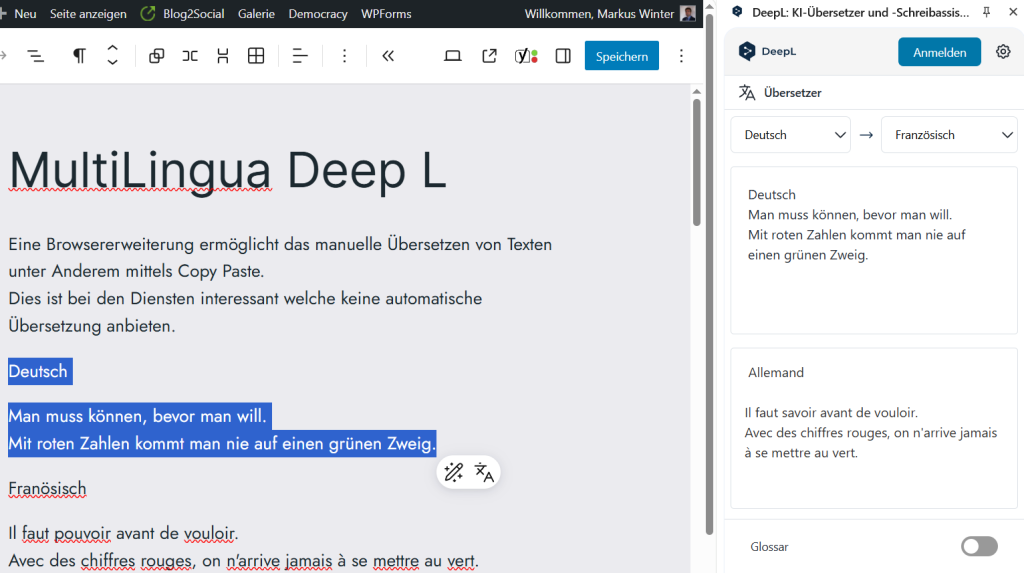Viewport: 1024px width, 573px height.
Task: Toggle the Glossar switch
Action: pos(979,546)
